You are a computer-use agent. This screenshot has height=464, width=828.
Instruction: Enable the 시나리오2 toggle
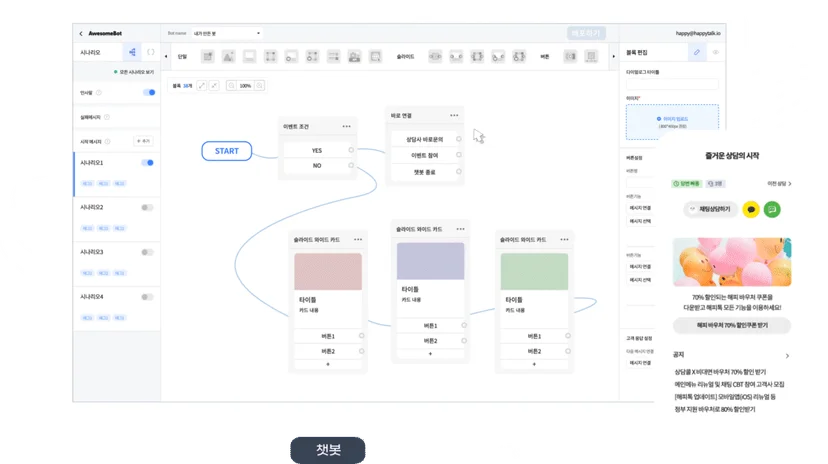tap(147, 207)
